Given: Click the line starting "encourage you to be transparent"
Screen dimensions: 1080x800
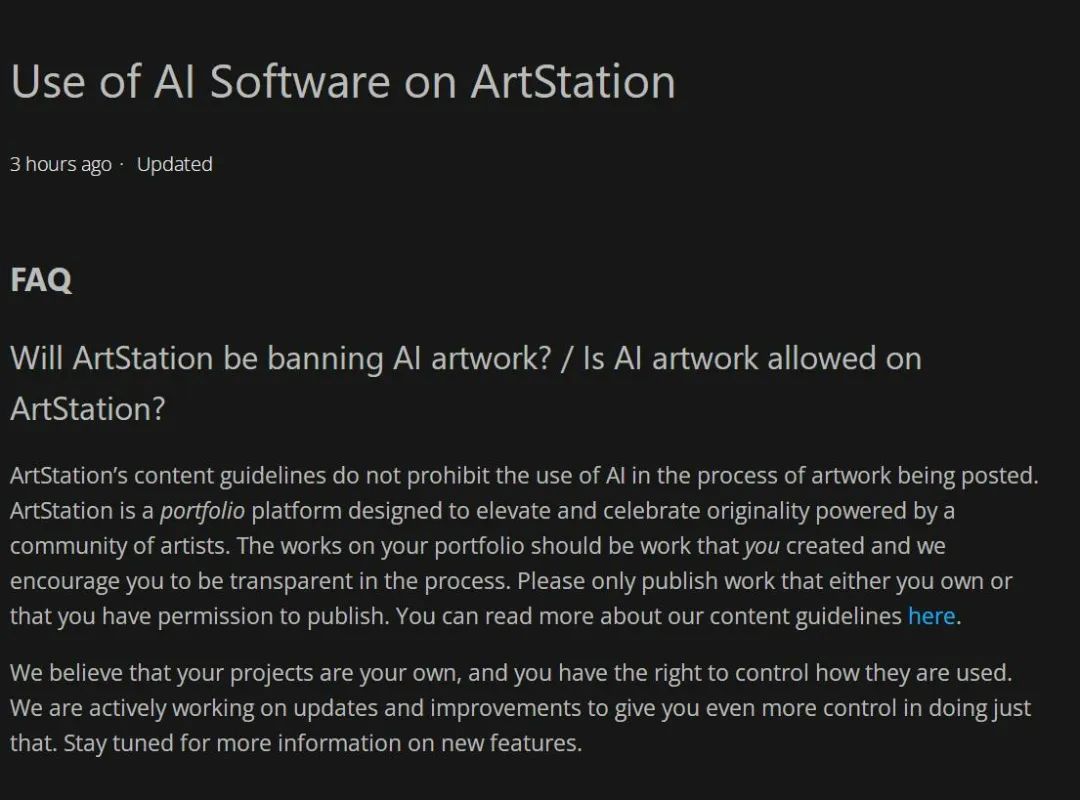Looking at the screenshot, I should coord(511,581).
